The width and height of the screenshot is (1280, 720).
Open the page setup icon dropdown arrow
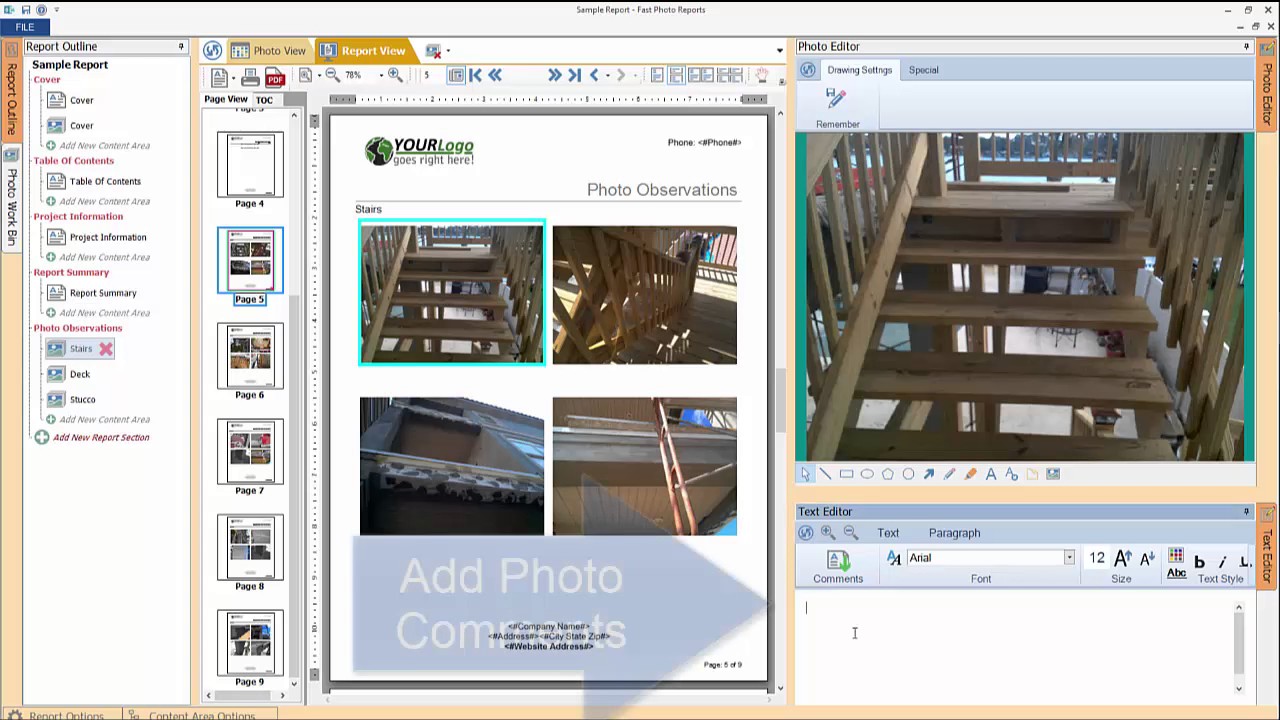[x=232, y=76]
